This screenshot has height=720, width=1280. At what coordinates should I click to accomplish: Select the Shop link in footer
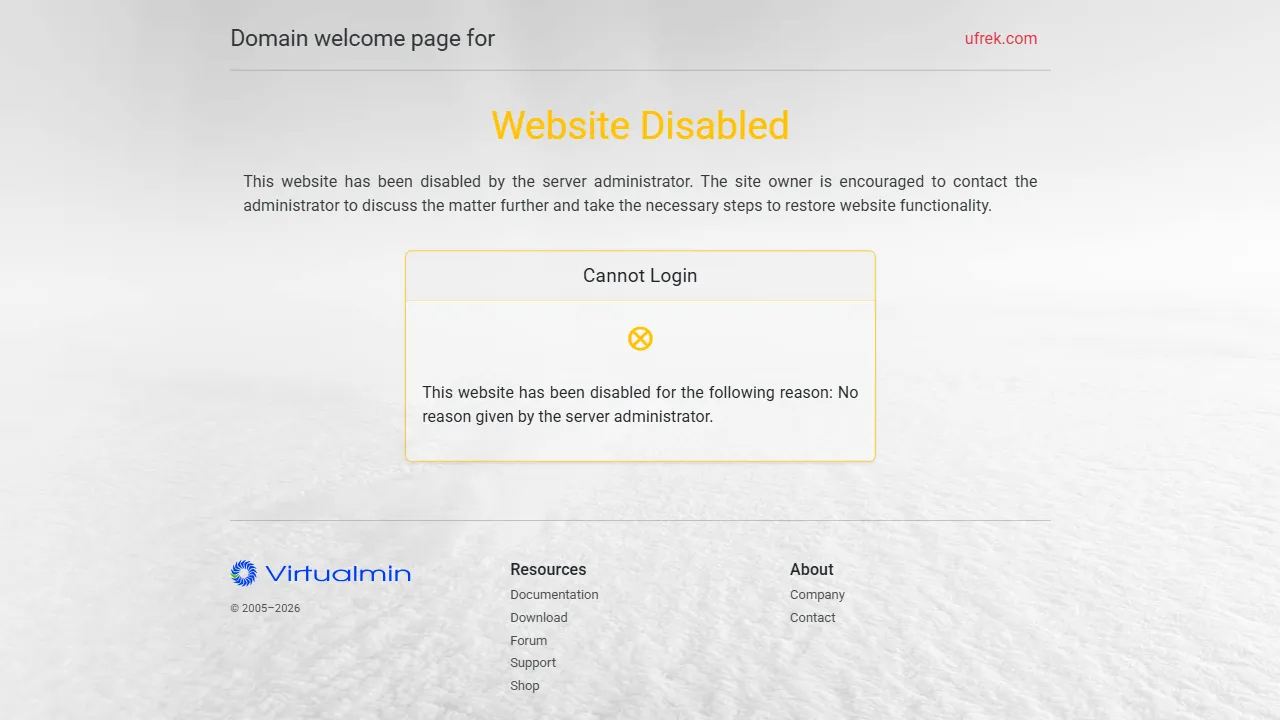point(524,686)
